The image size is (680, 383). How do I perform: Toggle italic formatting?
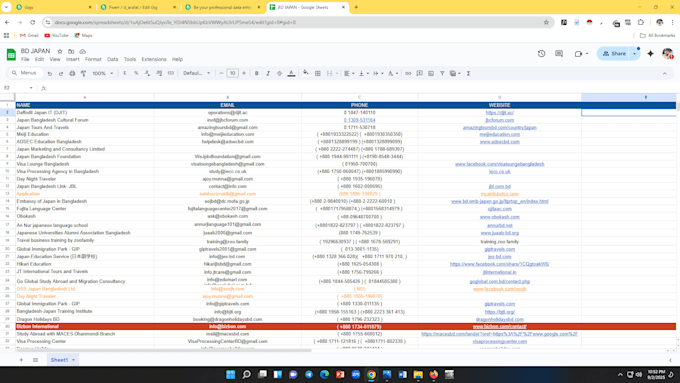click(268, 73)
